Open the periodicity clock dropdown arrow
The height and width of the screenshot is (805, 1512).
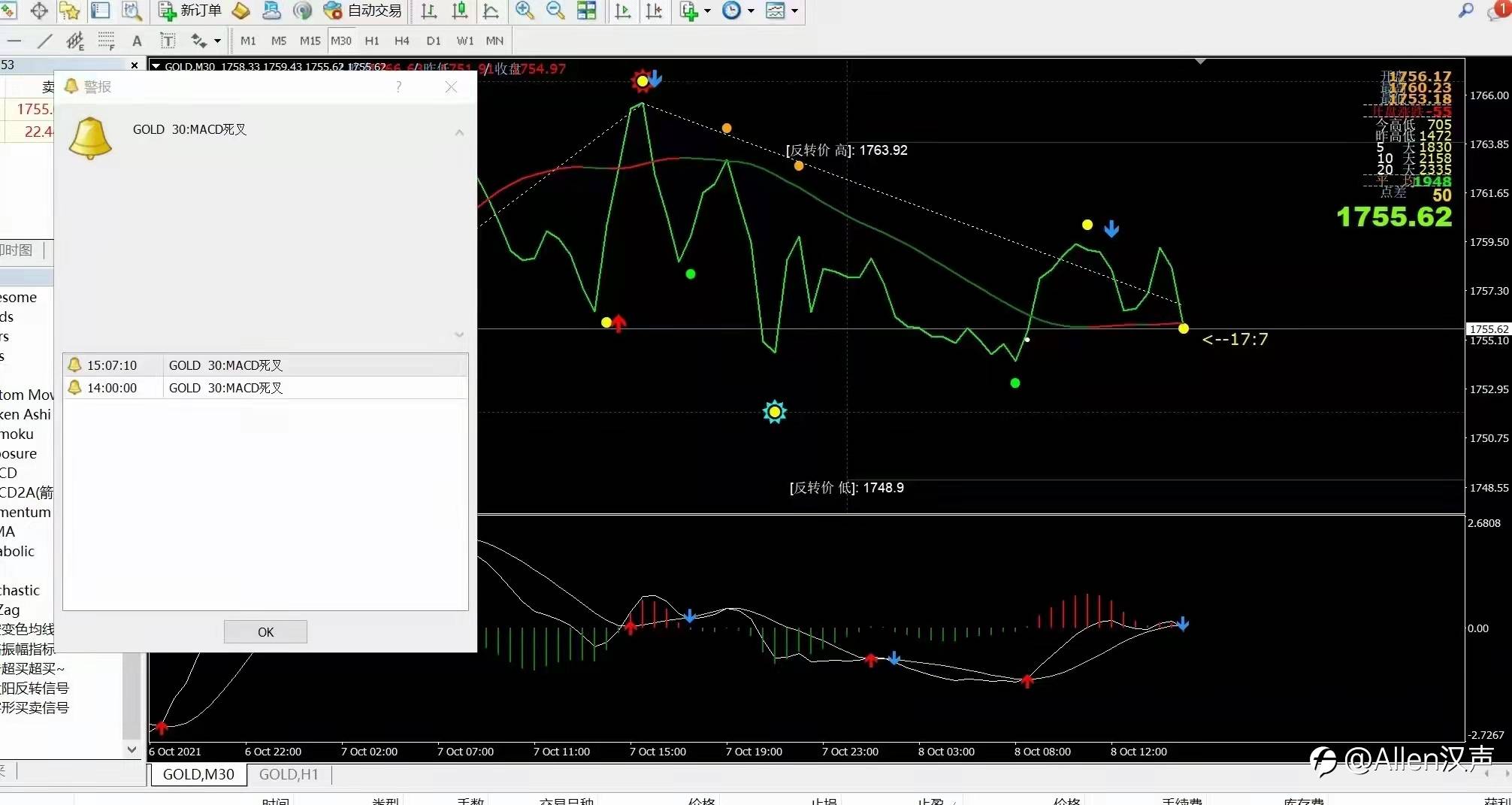(751, 11)
